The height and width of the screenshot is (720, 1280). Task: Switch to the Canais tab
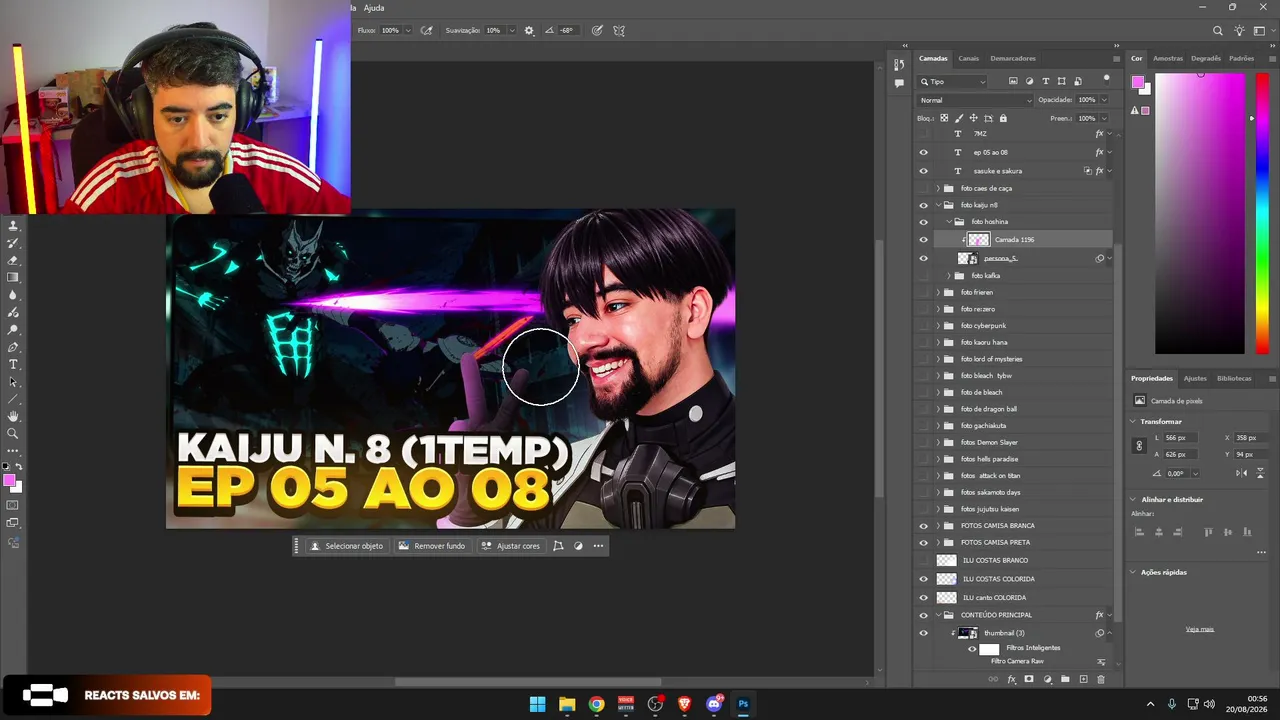tap(969, 58)
